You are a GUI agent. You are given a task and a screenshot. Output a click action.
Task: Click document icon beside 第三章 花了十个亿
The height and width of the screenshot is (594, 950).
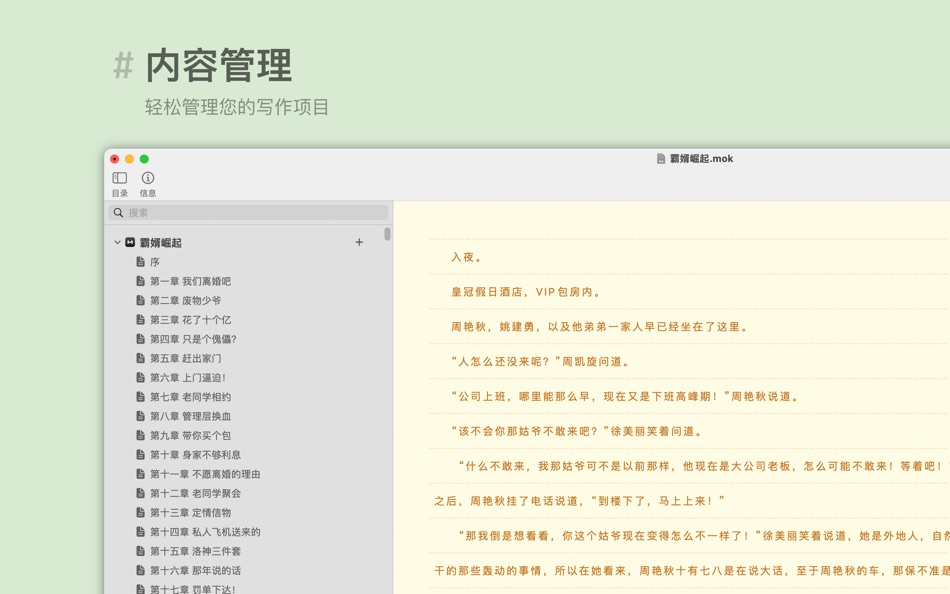pyautogui.click(x=141, y=320)
